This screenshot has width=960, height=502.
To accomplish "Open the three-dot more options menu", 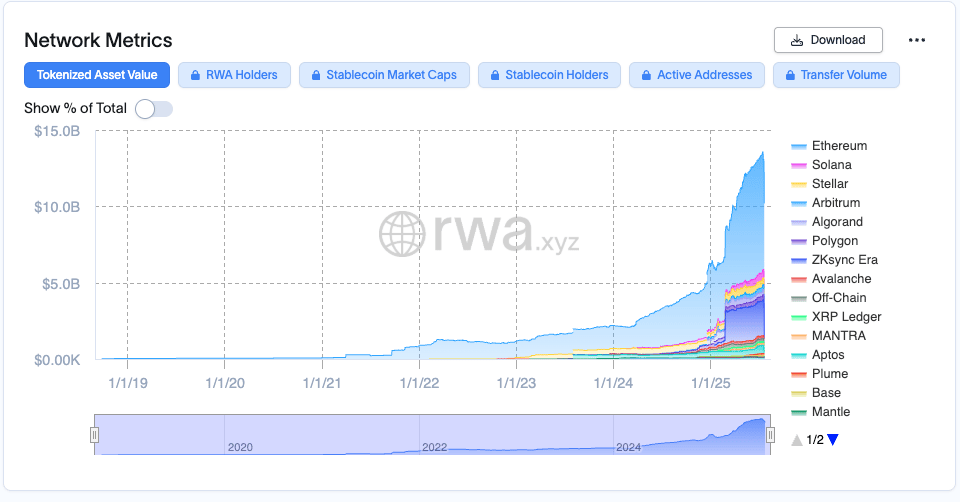I will (x=917, y=40).
